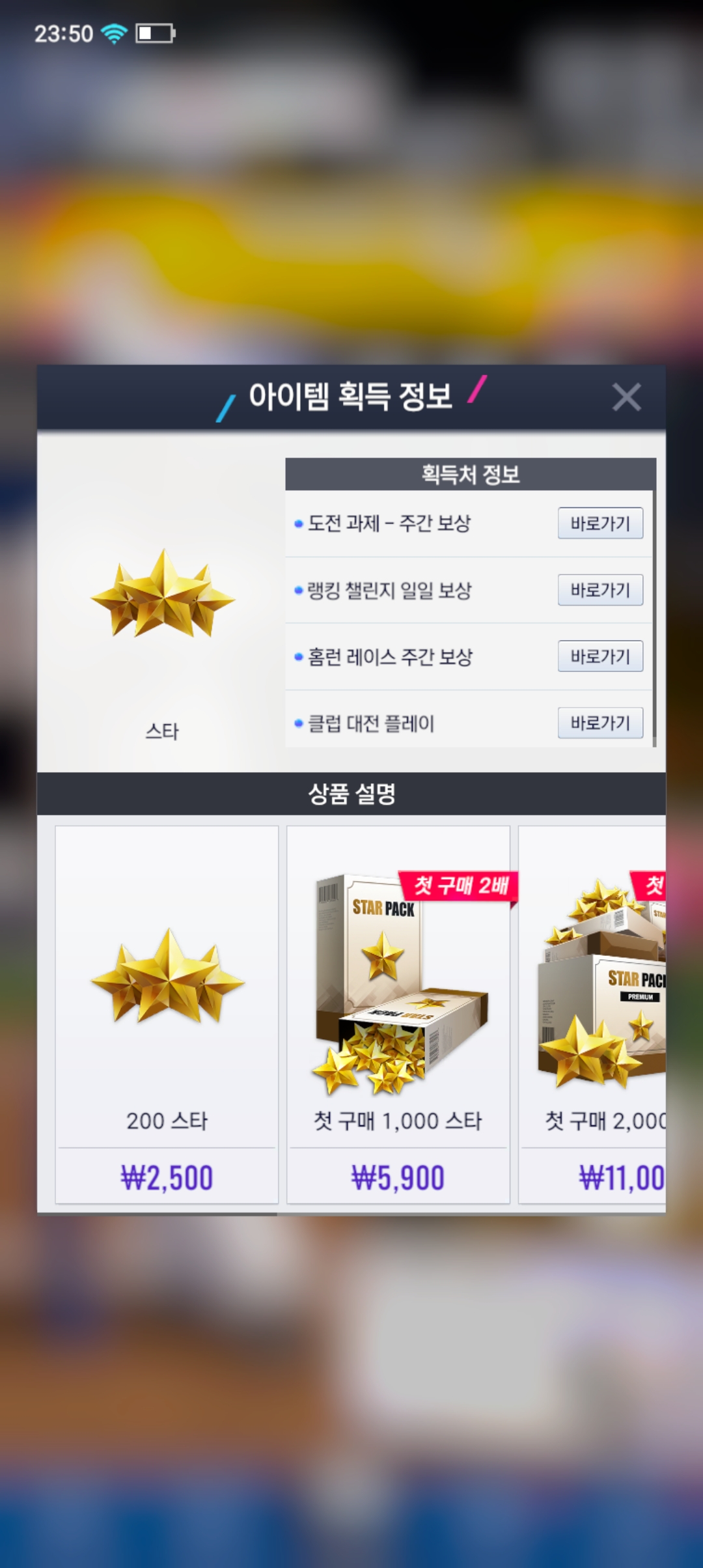Tap the battery status icon

[156, 33]
